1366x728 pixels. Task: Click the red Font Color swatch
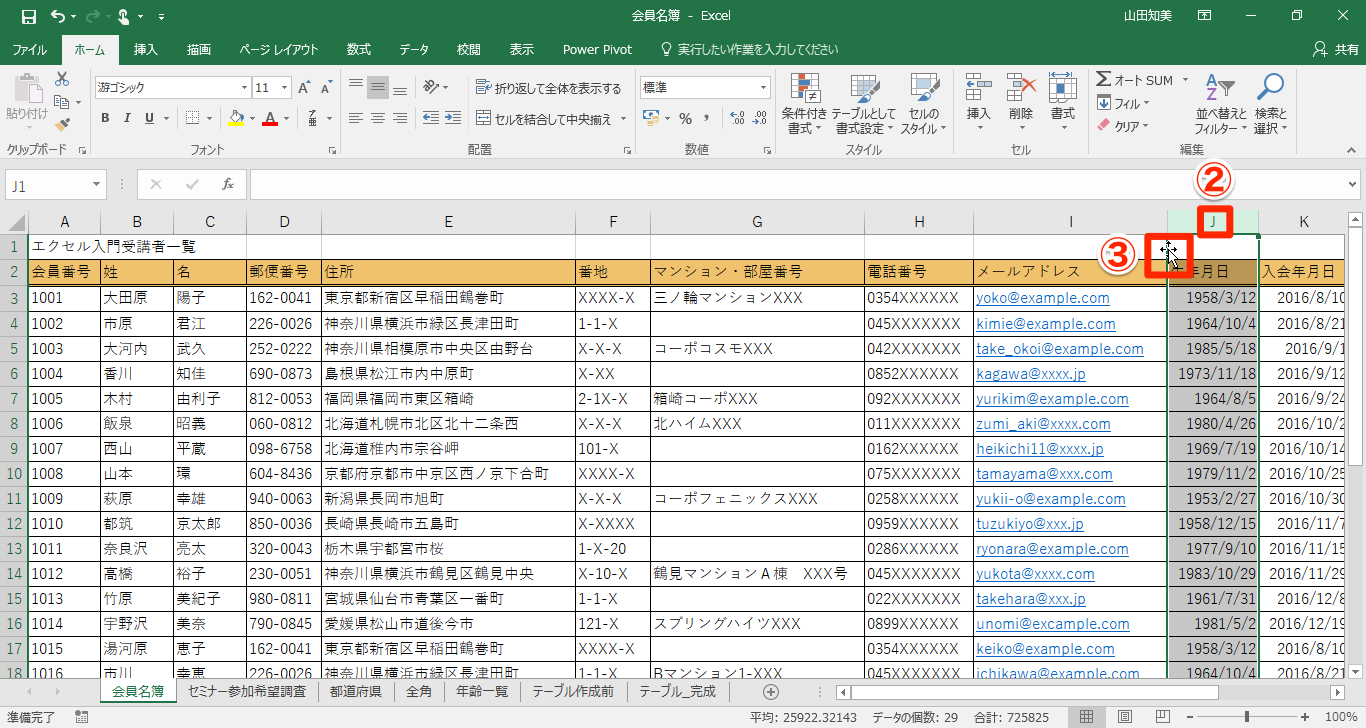pyautogui.click(x=269, y=119)
